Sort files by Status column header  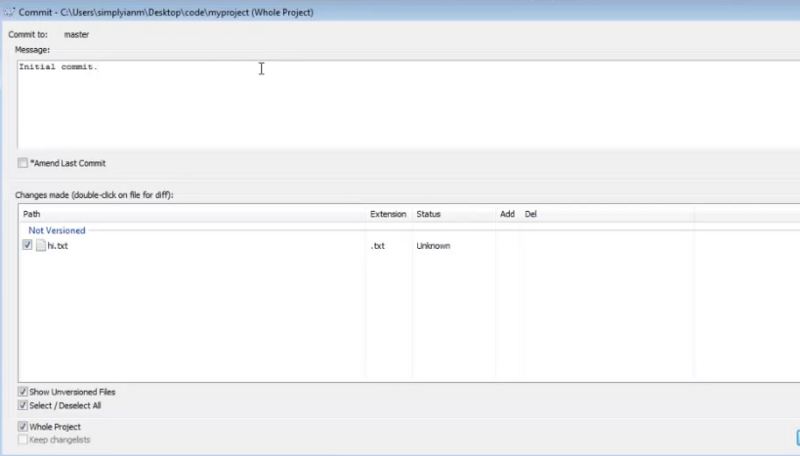[454, 214]
